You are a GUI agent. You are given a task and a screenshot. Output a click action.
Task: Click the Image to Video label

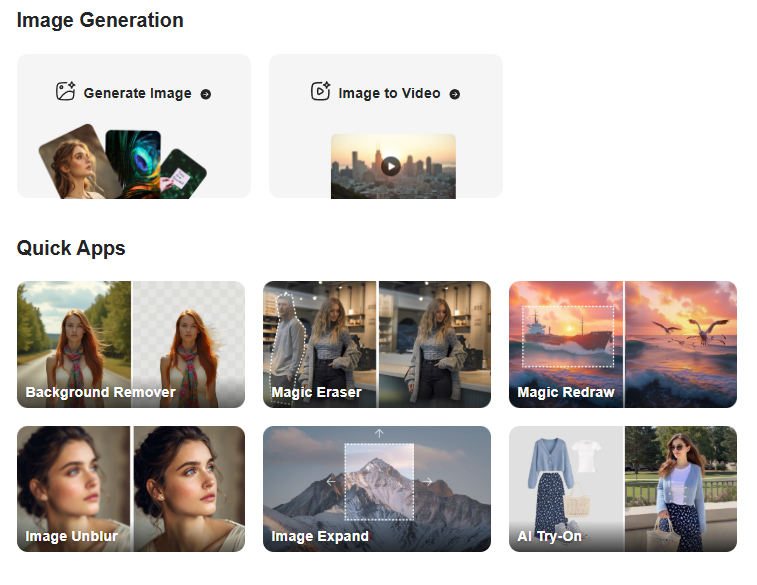click(x=389, y=94)
